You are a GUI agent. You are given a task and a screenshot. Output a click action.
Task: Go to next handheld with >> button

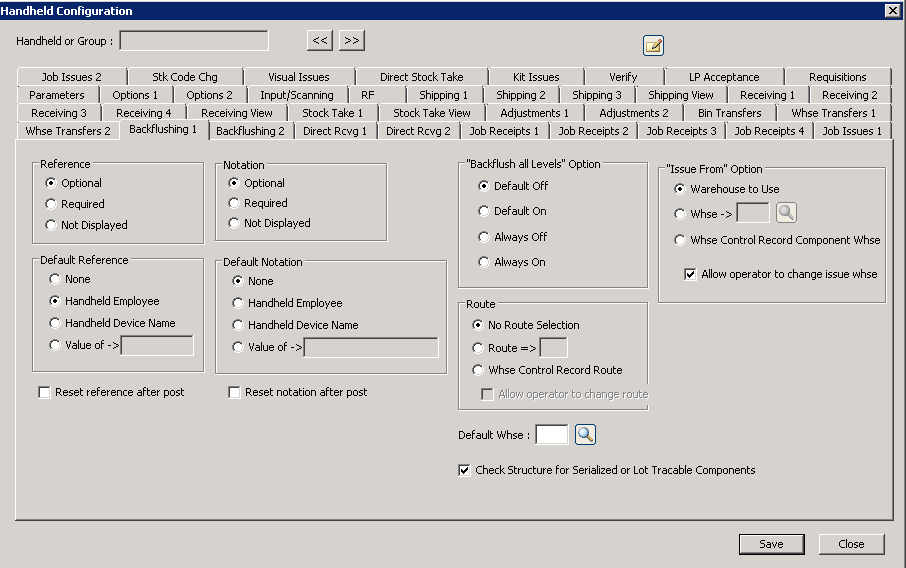click(351, 41)
